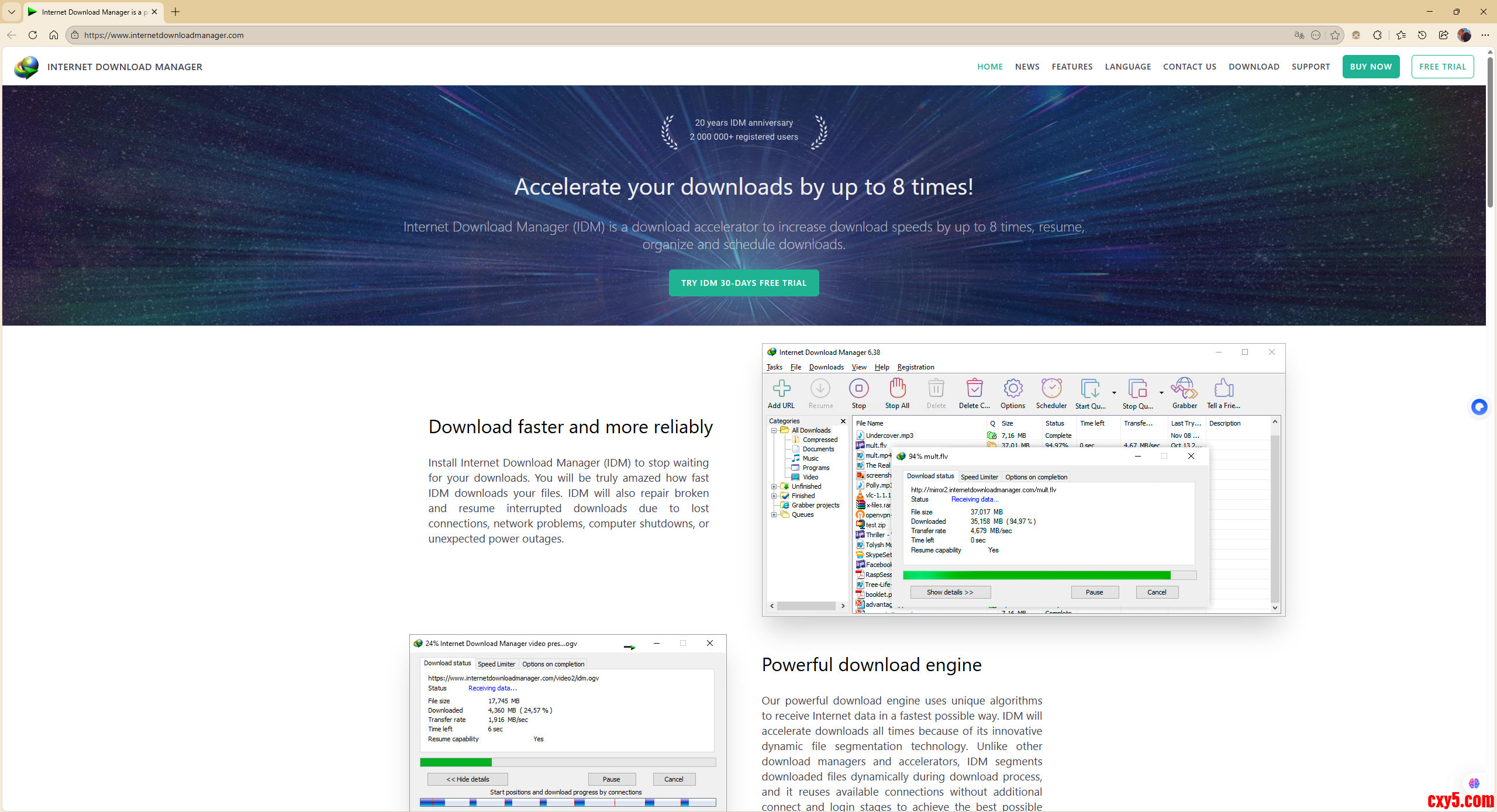Screen dimensions: 1497x812
Task: Open browser extensions puzzle icon
Action: pos(1378,35)
